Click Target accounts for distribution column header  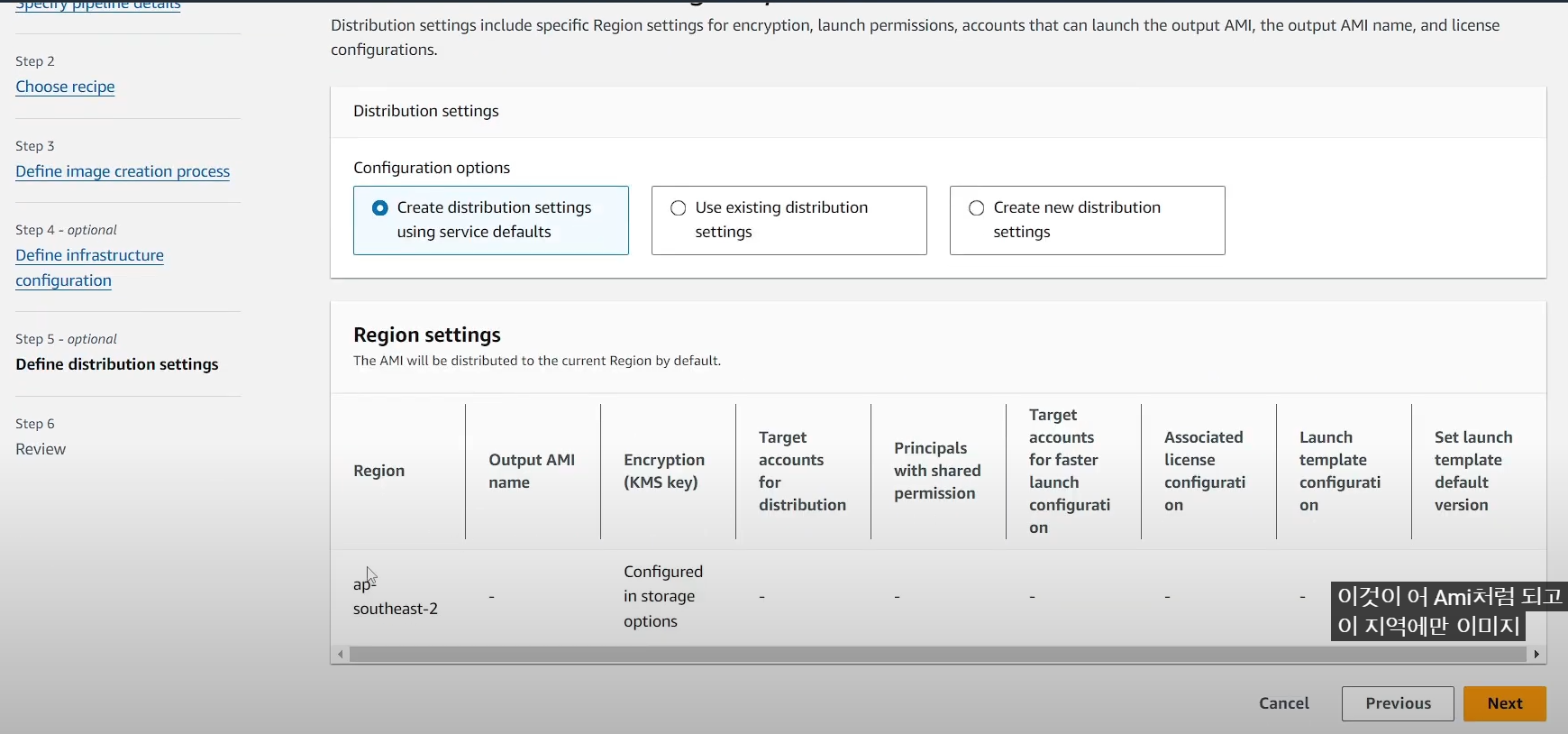(x=802, y=471)
